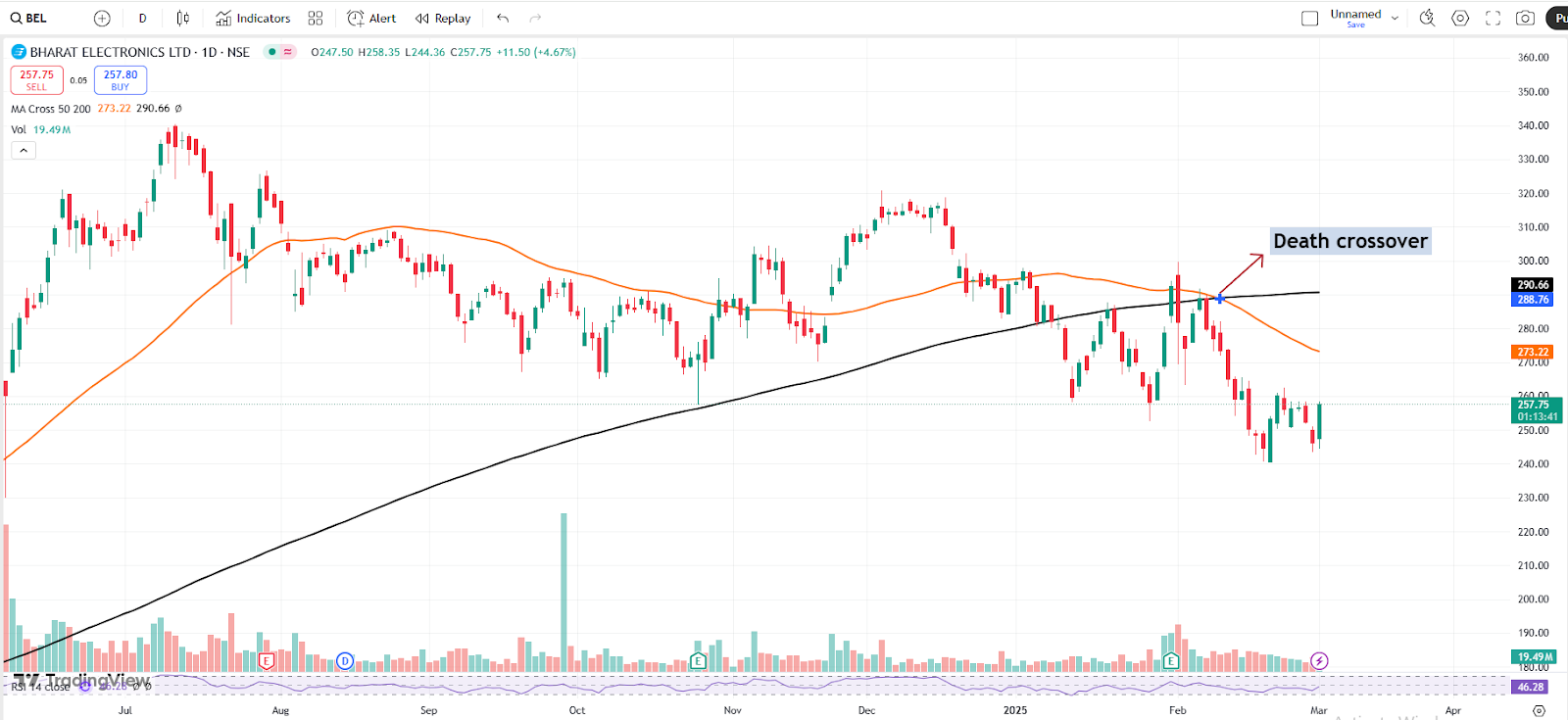Click the Bharat Electronics blue logo icon
The image size is (1568, 720).
point(19,52)
